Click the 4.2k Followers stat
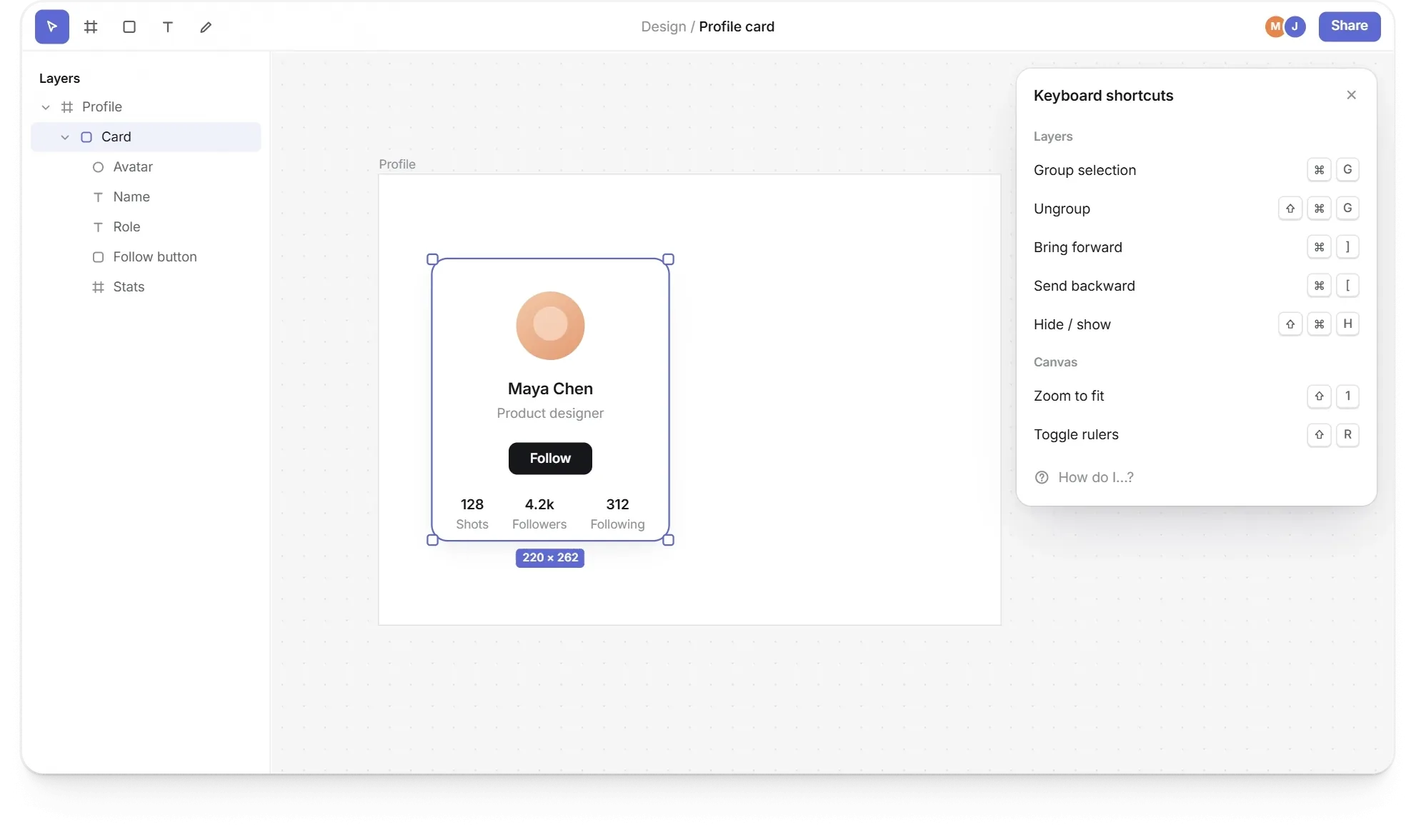 (x=539, y=514)
